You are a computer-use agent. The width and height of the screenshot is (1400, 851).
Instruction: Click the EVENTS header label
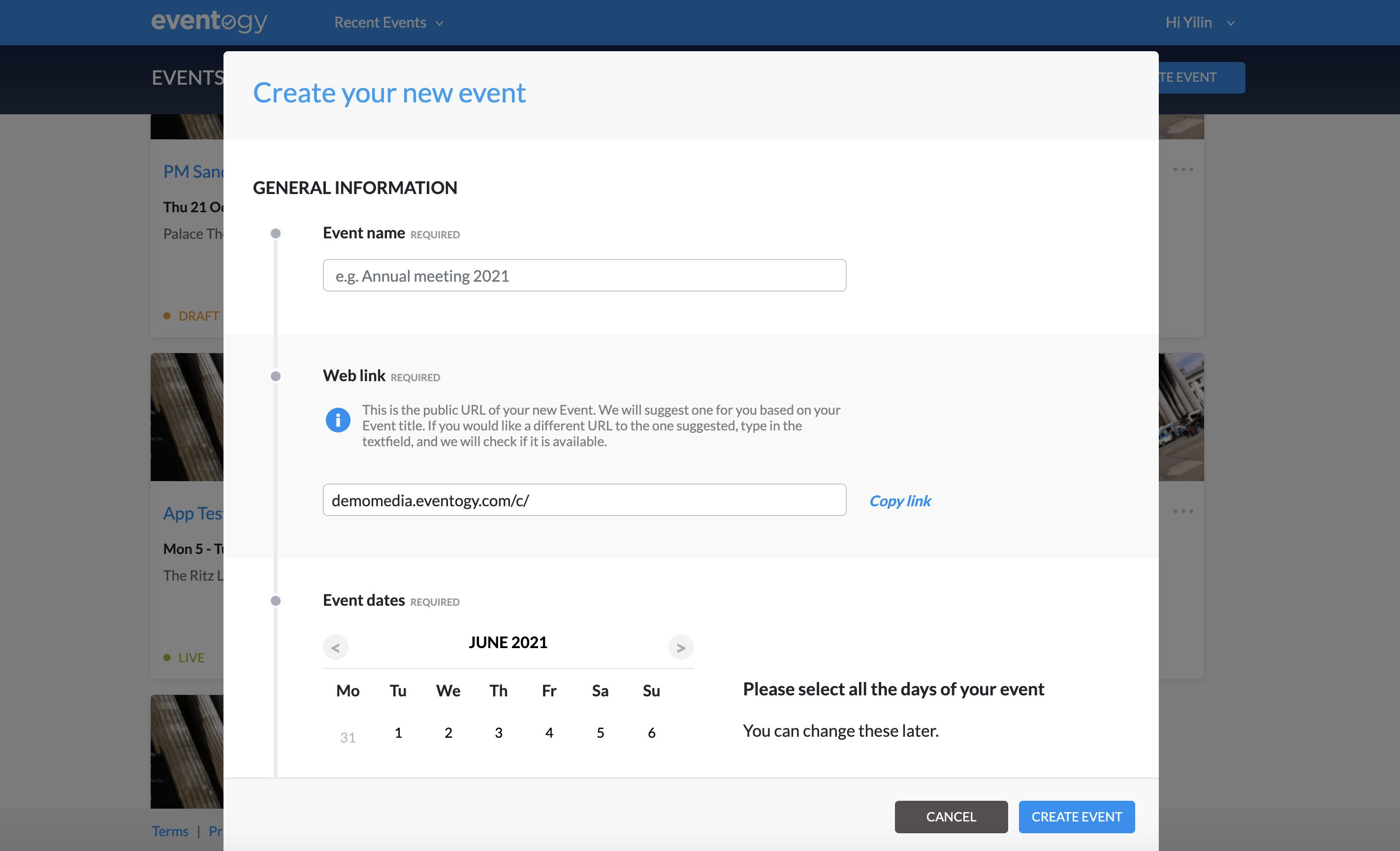[x=188, y=77]
